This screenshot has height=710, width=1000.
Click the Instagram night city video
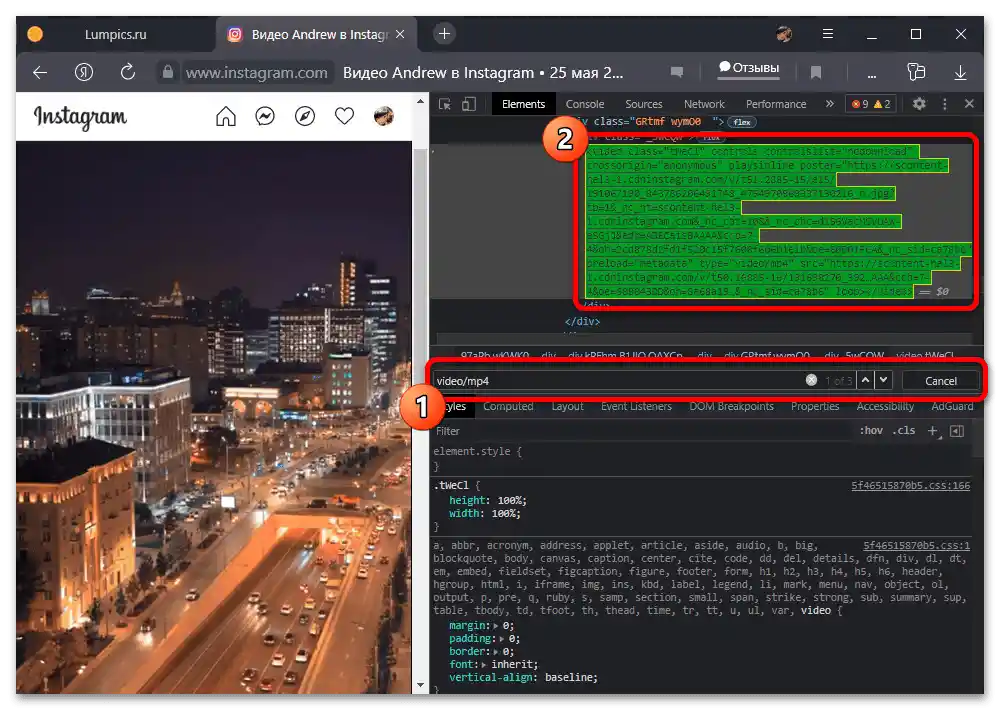[214, 417]
